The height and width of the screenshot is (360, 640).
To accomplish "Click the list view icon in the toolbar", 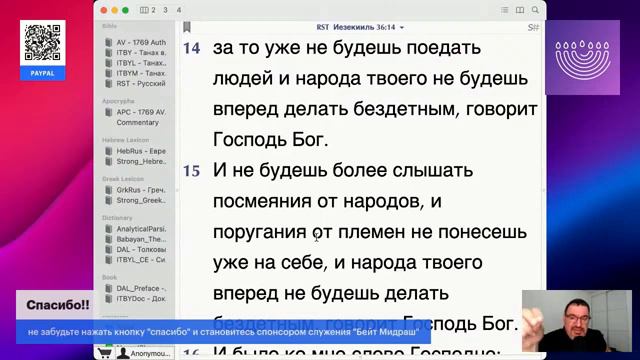I will (x=505, y=10).
